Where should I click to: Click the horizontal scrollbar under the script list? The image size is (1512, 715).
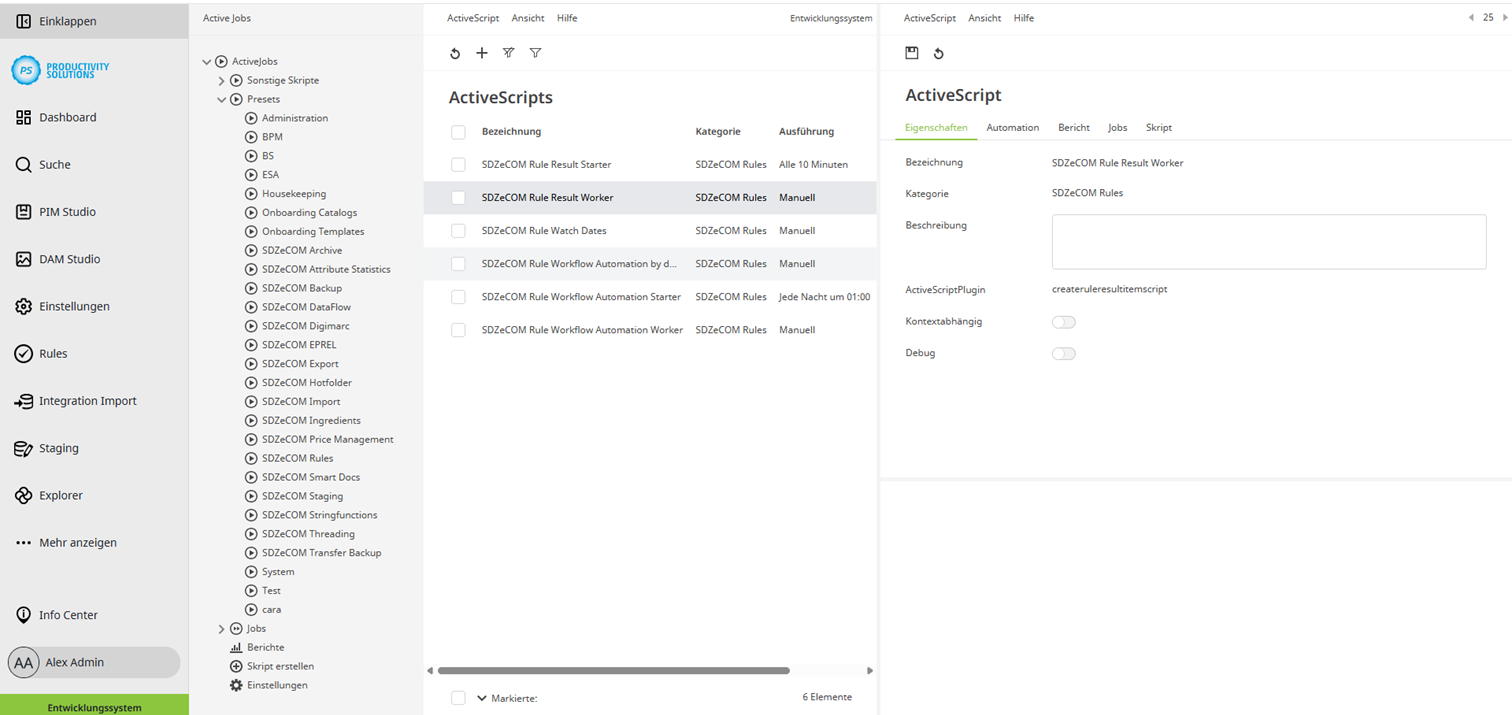point(613,671)
